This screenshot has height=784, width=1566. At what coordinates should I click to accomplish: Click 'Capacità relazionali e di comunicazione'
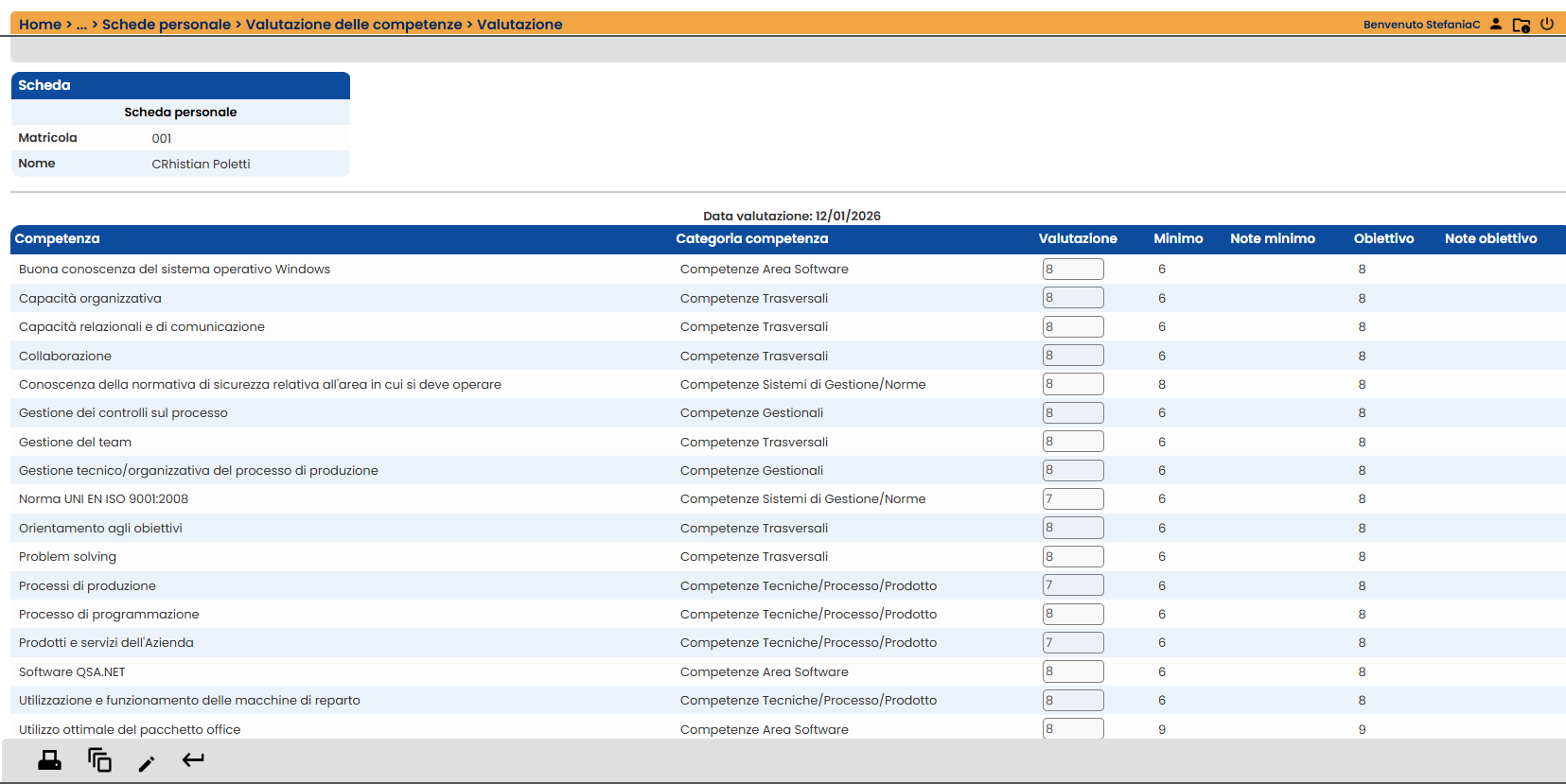pos(142,327)
